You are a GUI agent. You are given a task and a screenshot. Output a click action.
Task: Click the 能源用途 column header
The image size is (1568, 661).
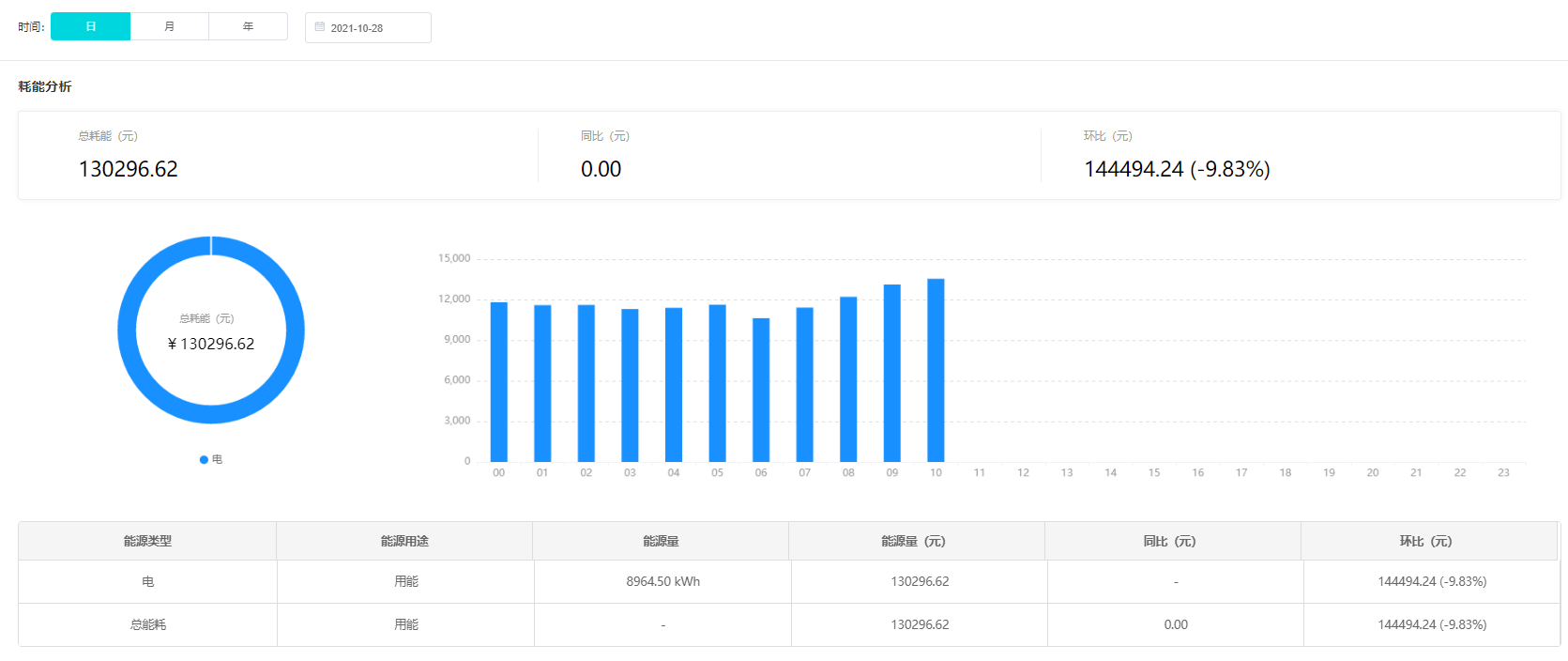click(404, 542)
